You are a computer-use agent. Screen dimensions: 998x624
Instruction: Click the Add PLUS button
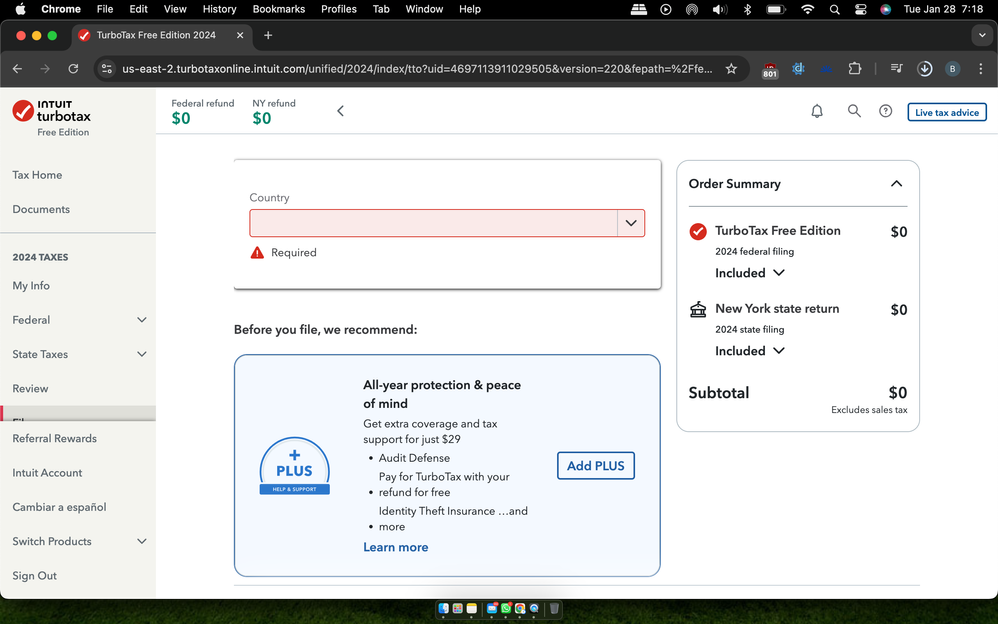point(596,466)
